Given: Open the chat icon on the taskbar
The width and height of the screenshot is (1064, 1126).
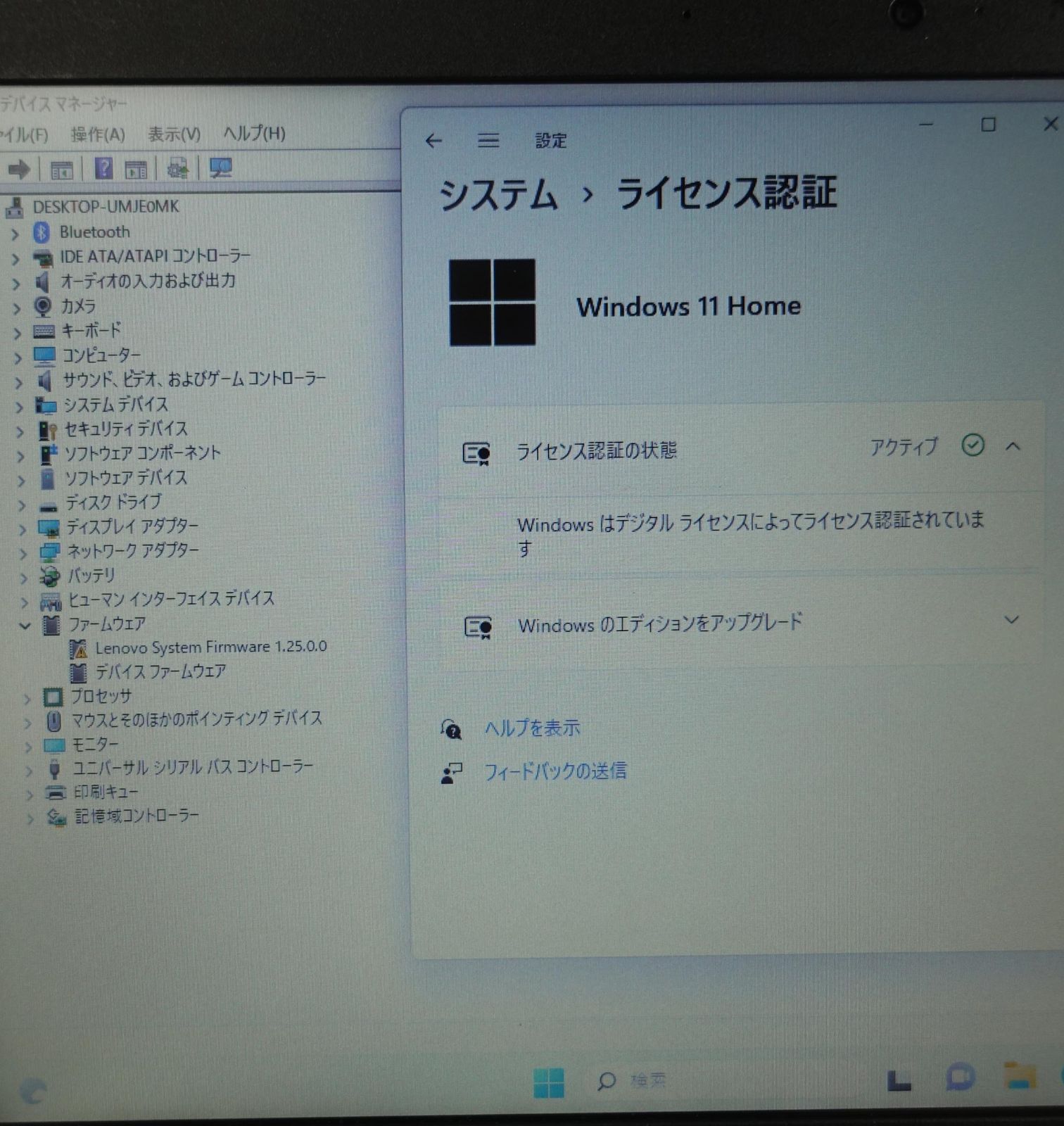Looking at the screenshot, I should (960, 1077).
